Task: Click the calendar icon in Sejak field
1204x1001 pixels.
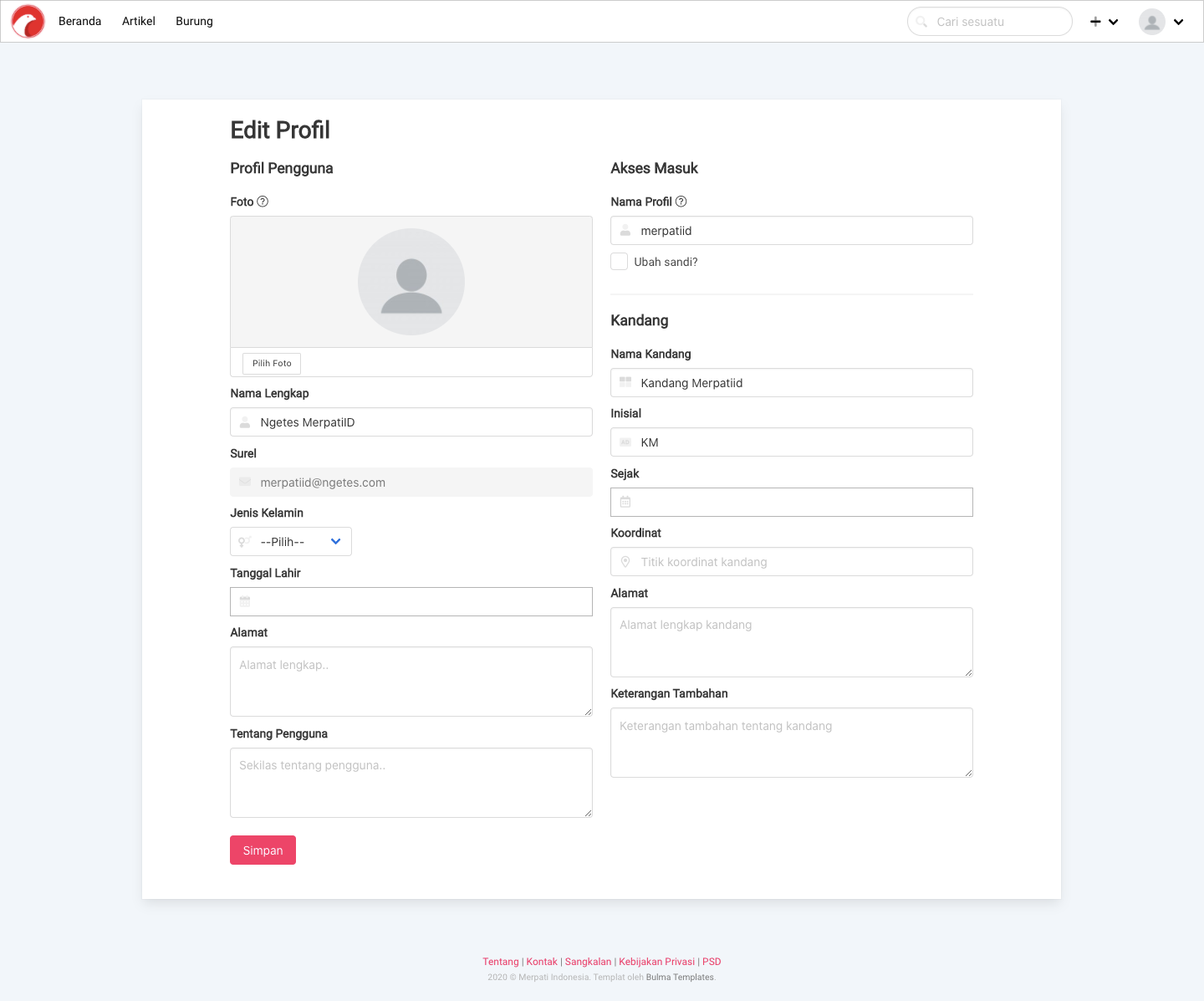Action: pyautogui.click(x=625, y=502)
